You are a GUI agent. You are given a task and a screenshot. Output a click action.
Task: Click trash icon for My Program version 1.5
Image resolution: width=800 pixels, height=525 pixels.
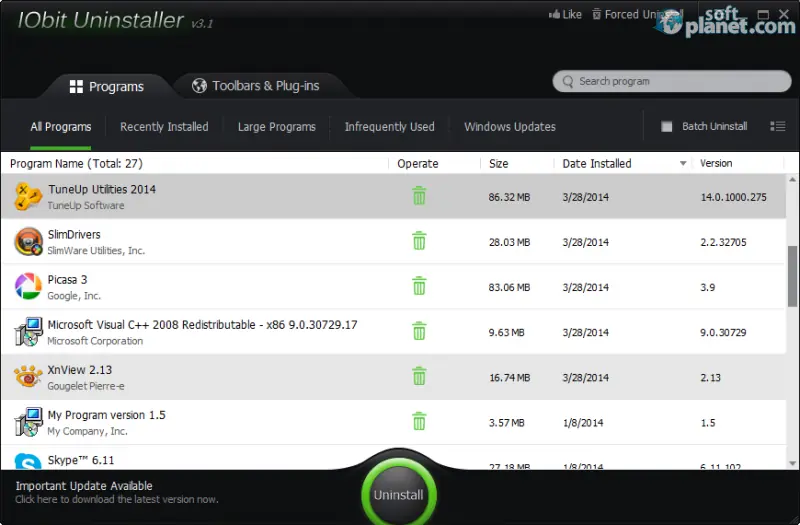coord(419,421)
